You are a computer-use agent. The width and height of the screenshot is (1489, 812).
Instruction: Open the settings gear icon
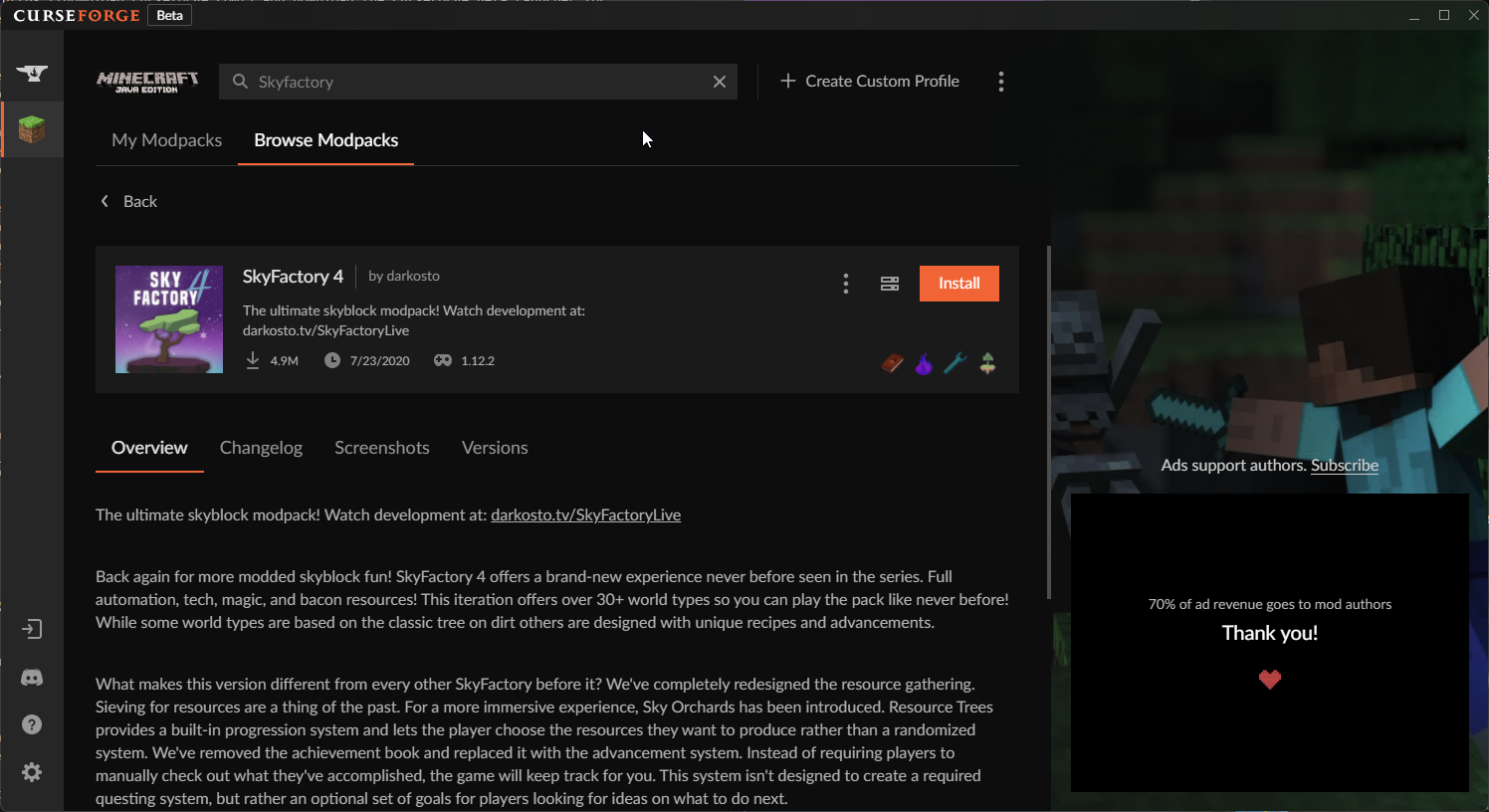(x=32, y=772)
